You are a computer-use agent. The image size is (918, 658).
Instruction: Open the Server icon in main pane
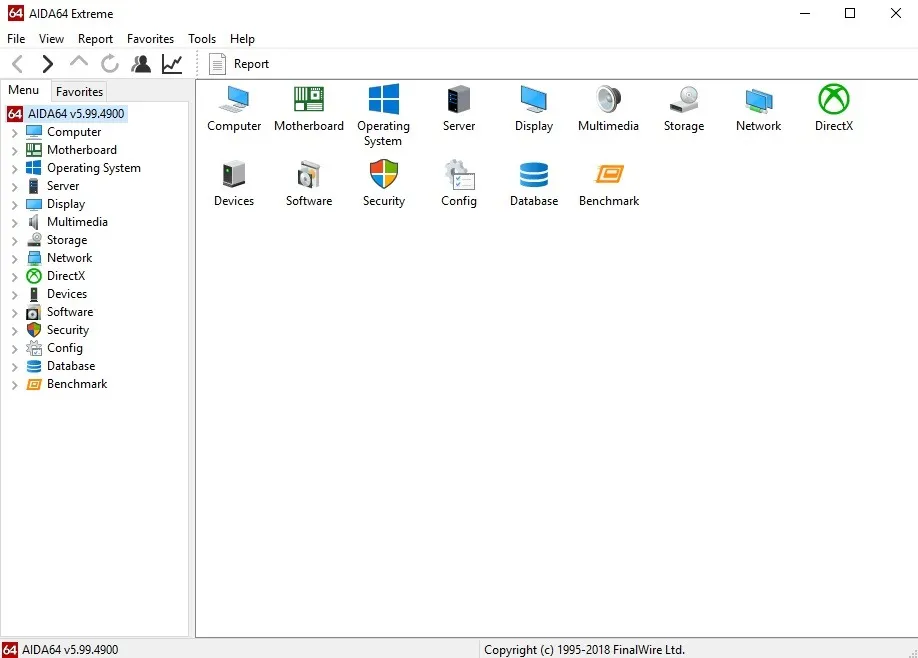click(458, 99)
